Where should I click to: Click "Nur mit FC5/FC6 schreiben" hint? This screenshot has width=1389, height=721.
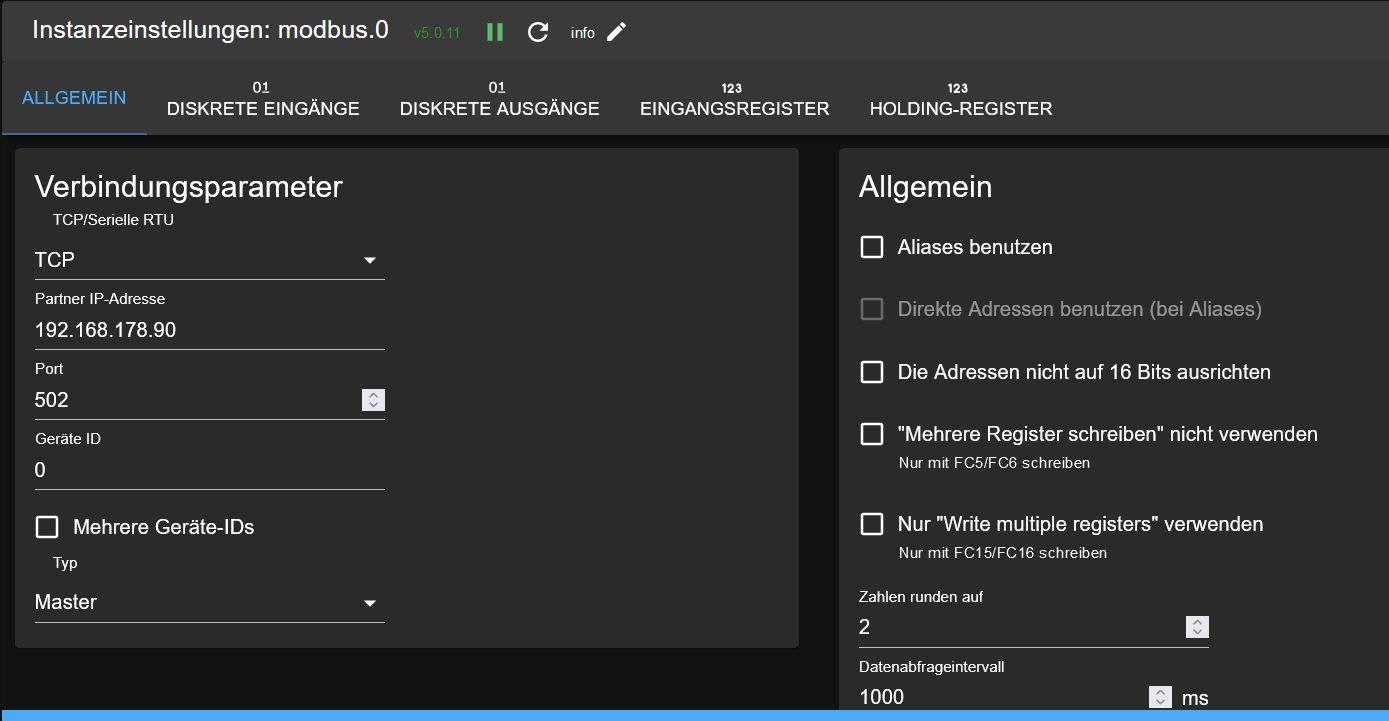[x=994, y=463]
